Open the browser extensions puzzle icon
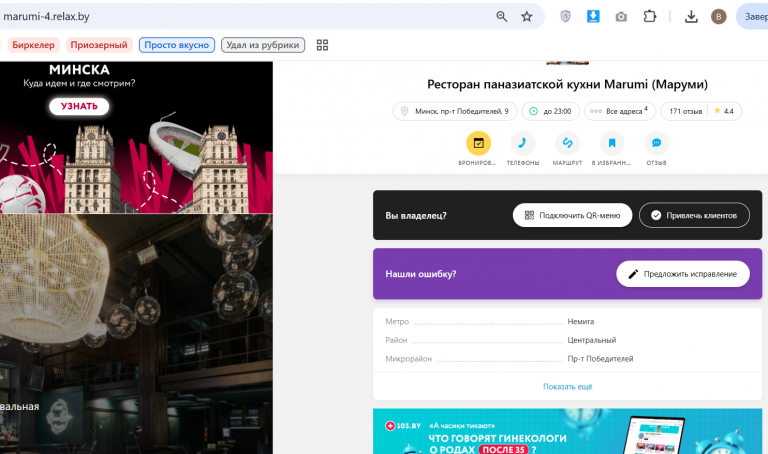 (x=649, y=17)
